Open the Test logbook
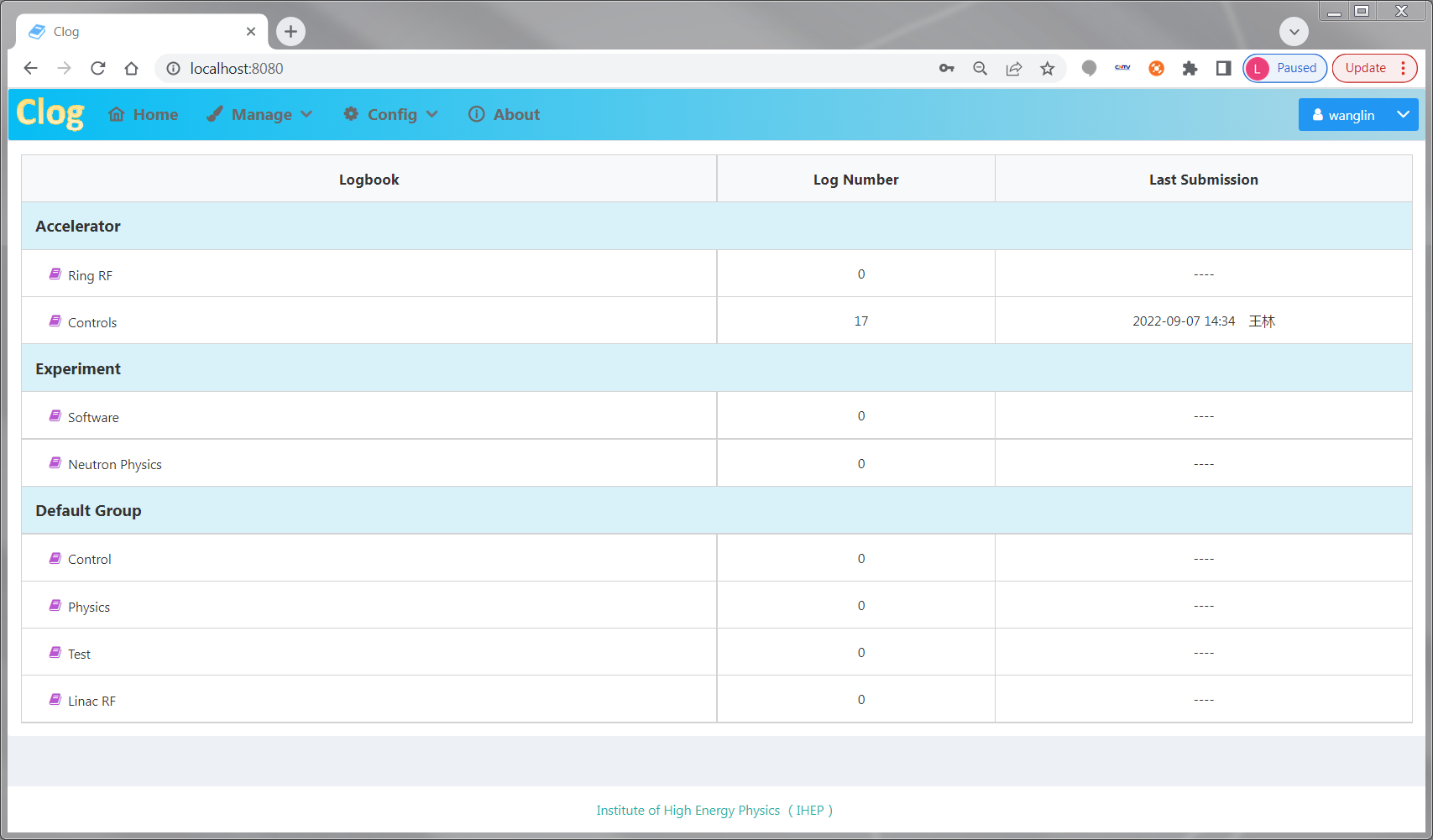Image resolution: width=1433 pixels, height=840 pixels. click(80, 654)
